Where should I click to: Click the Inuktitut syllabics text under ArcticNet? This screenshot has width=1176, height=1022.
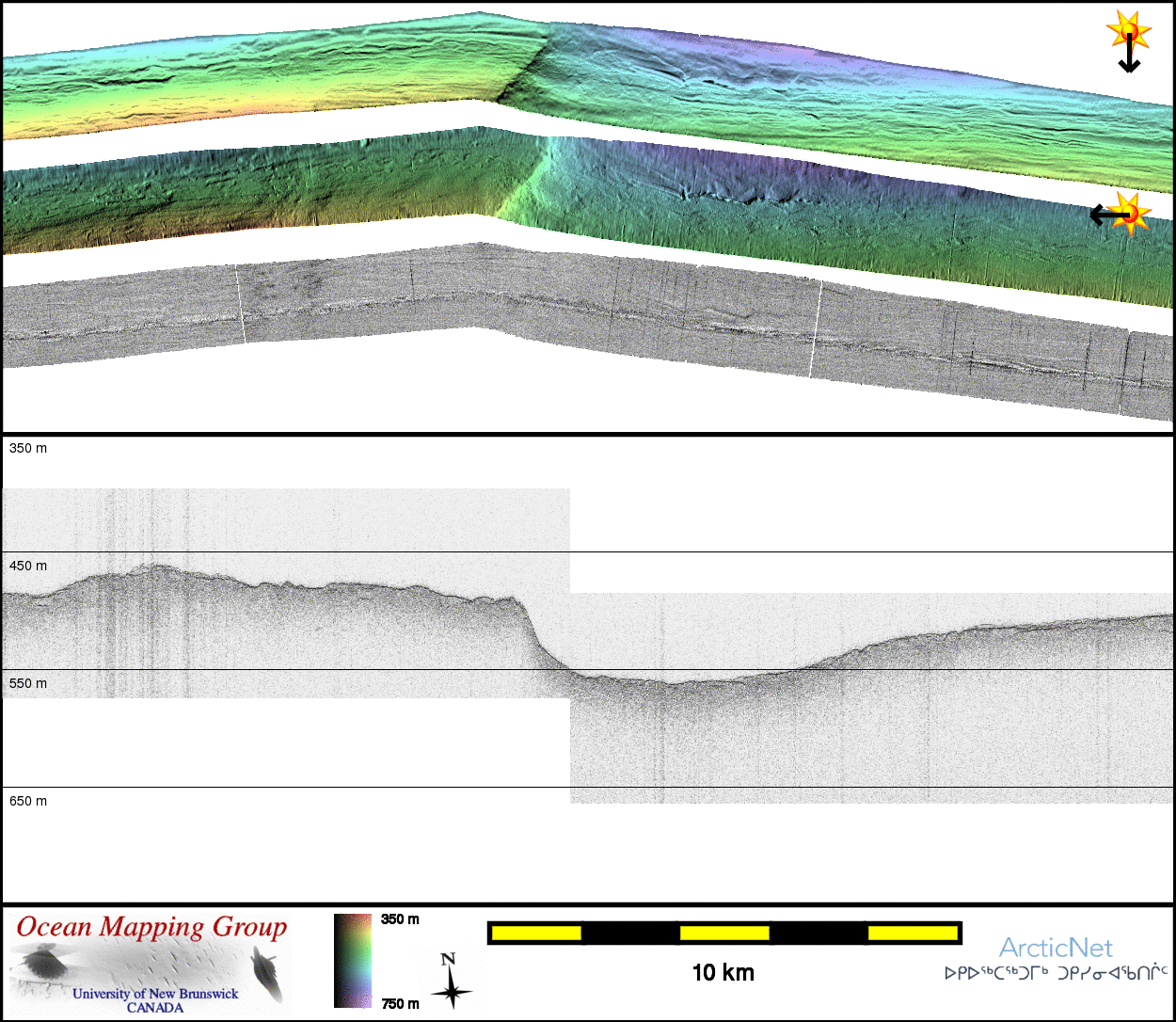pos(1056,973)
